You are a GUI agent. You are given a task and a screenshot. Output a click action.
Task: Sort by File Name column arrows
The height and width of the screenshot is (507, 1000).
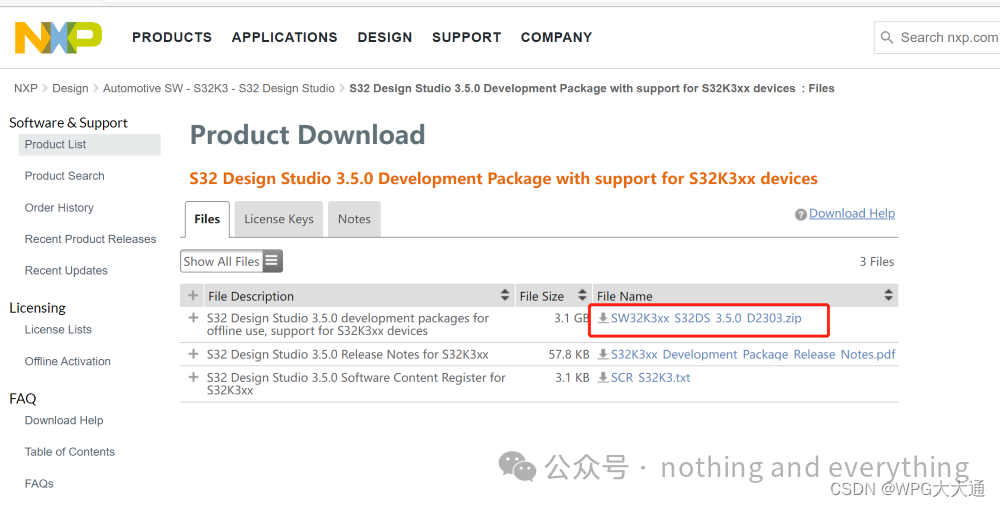pos(888,295)
